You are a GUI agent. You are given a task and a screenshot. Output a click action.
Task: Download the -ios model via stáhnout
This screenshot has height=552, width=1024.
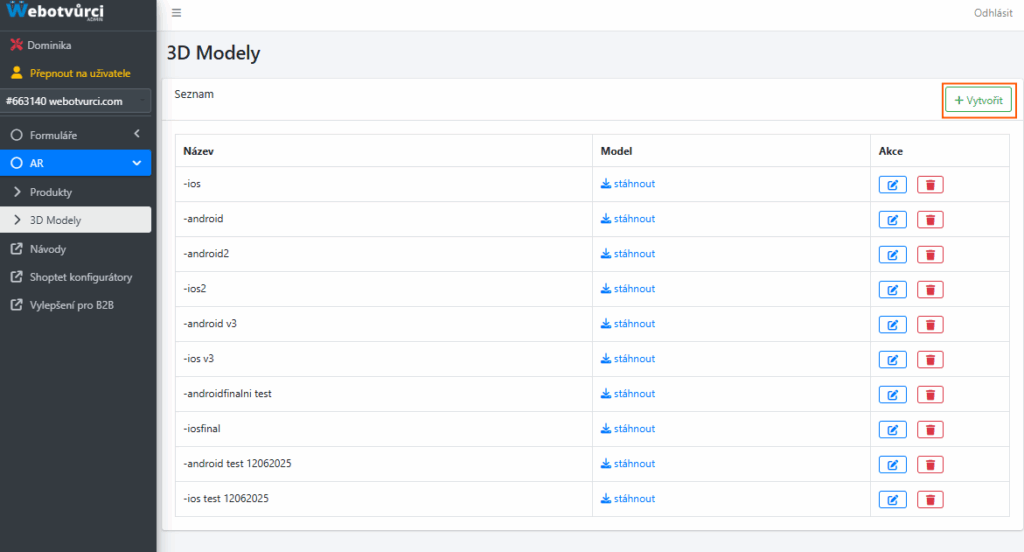628,184
